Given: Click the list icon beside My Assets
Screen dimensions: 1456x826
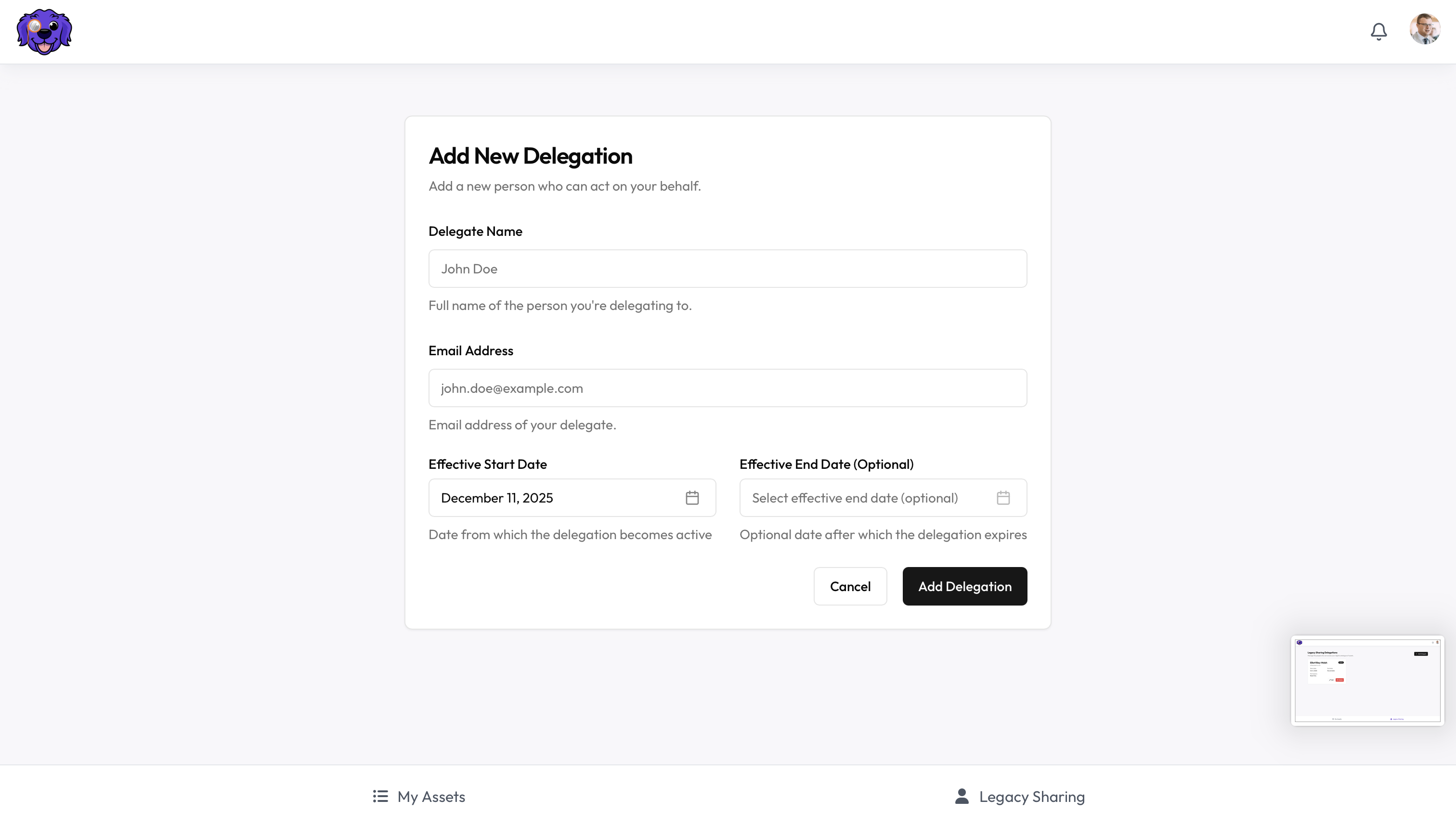Looking at the screenshot, I should coord(380,796).
